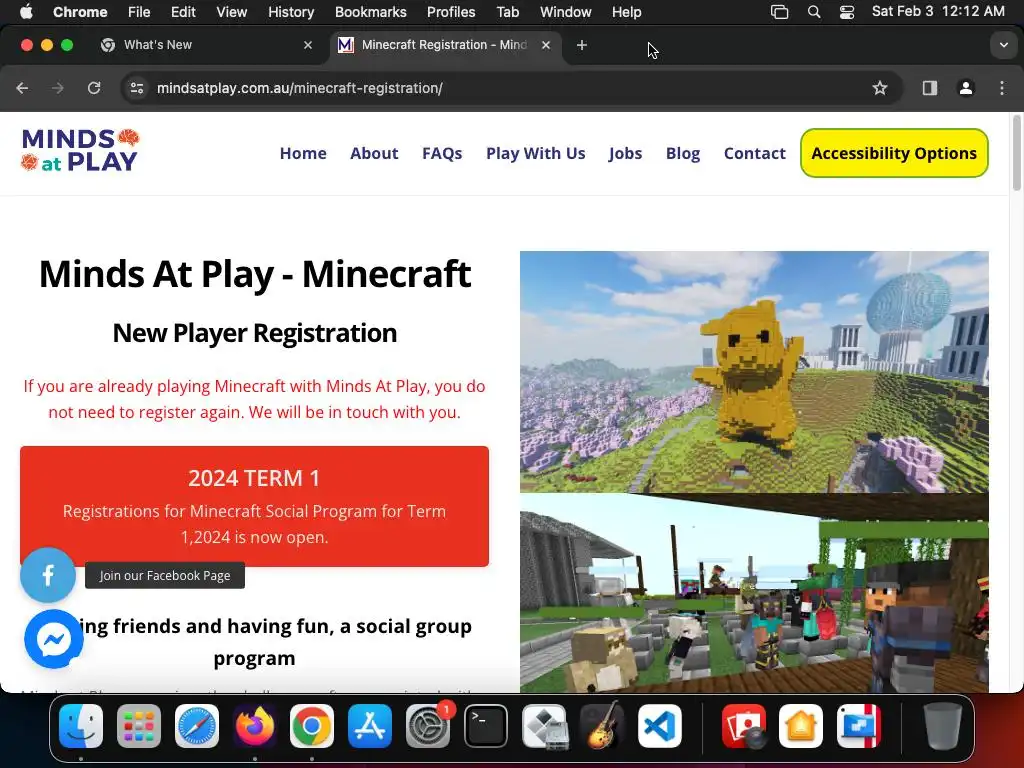Open System Settings from the dock

point(428,726)
